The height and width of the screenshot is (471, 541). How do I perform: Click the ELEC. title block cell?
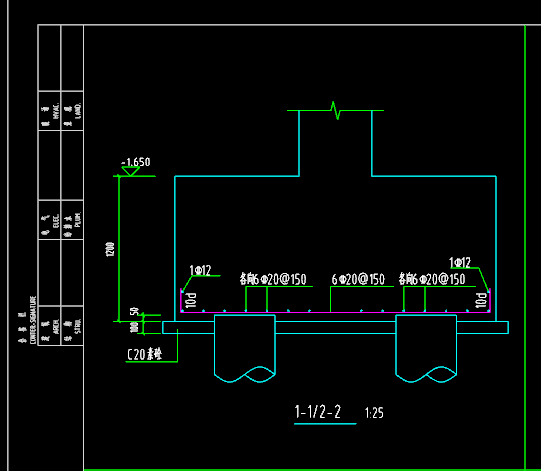[x=49, y=220]
